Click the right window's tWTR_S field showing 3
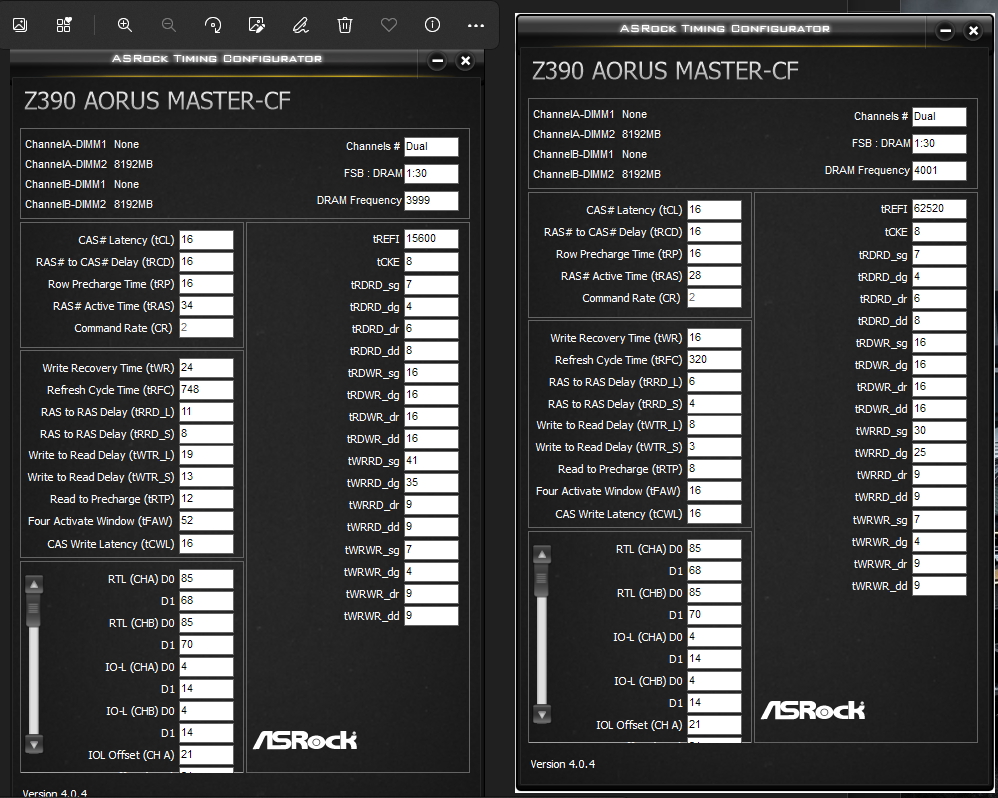Viewport: 998px width, 798px height. 714,447
